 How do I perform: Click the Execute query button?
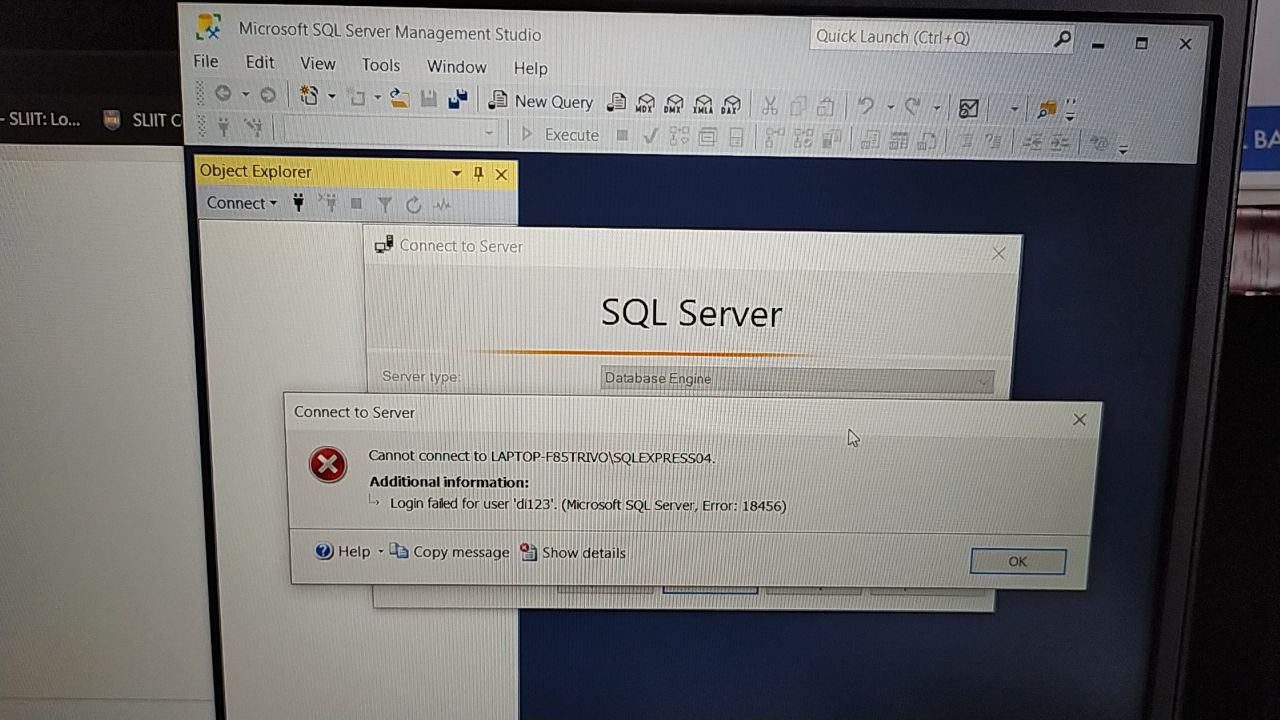point(560,134)
